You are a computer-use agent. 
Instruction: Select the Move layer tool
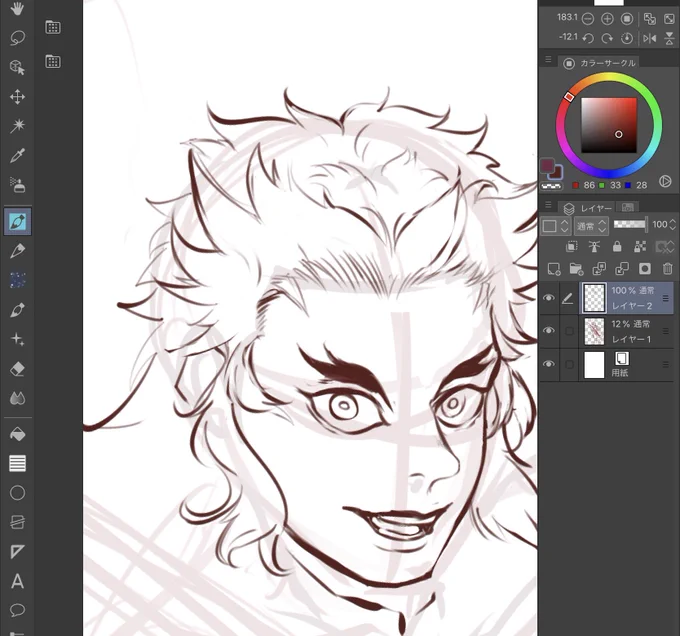click(17, 97)
